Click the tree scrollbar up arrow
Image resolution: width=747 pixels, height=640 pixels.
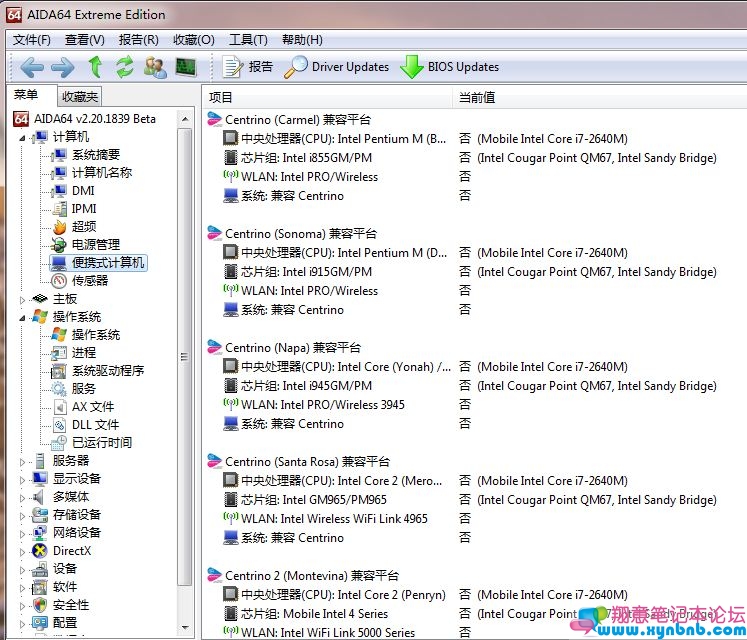pyautogui.click(x=185, y=119)
